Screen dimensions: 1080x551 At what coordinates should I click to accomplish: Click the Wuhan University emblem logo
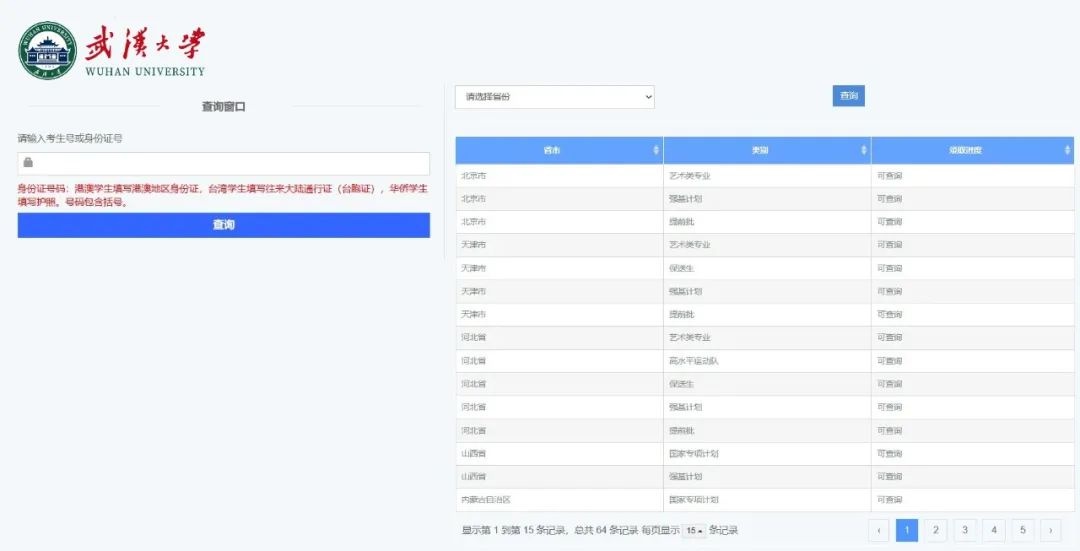coord(47,50)
